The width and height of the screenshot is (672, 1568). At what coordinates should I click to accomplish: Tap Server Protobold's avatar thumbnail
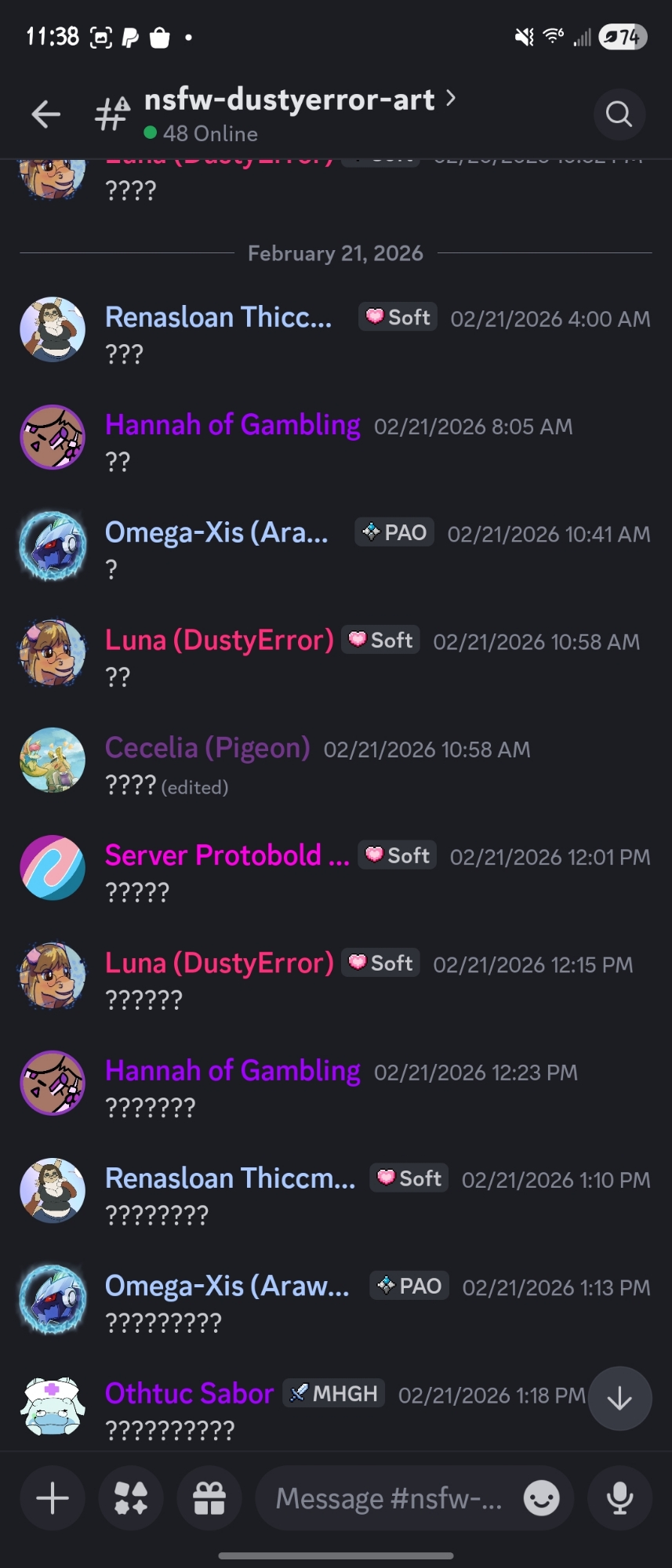click(x=53, y=867)
